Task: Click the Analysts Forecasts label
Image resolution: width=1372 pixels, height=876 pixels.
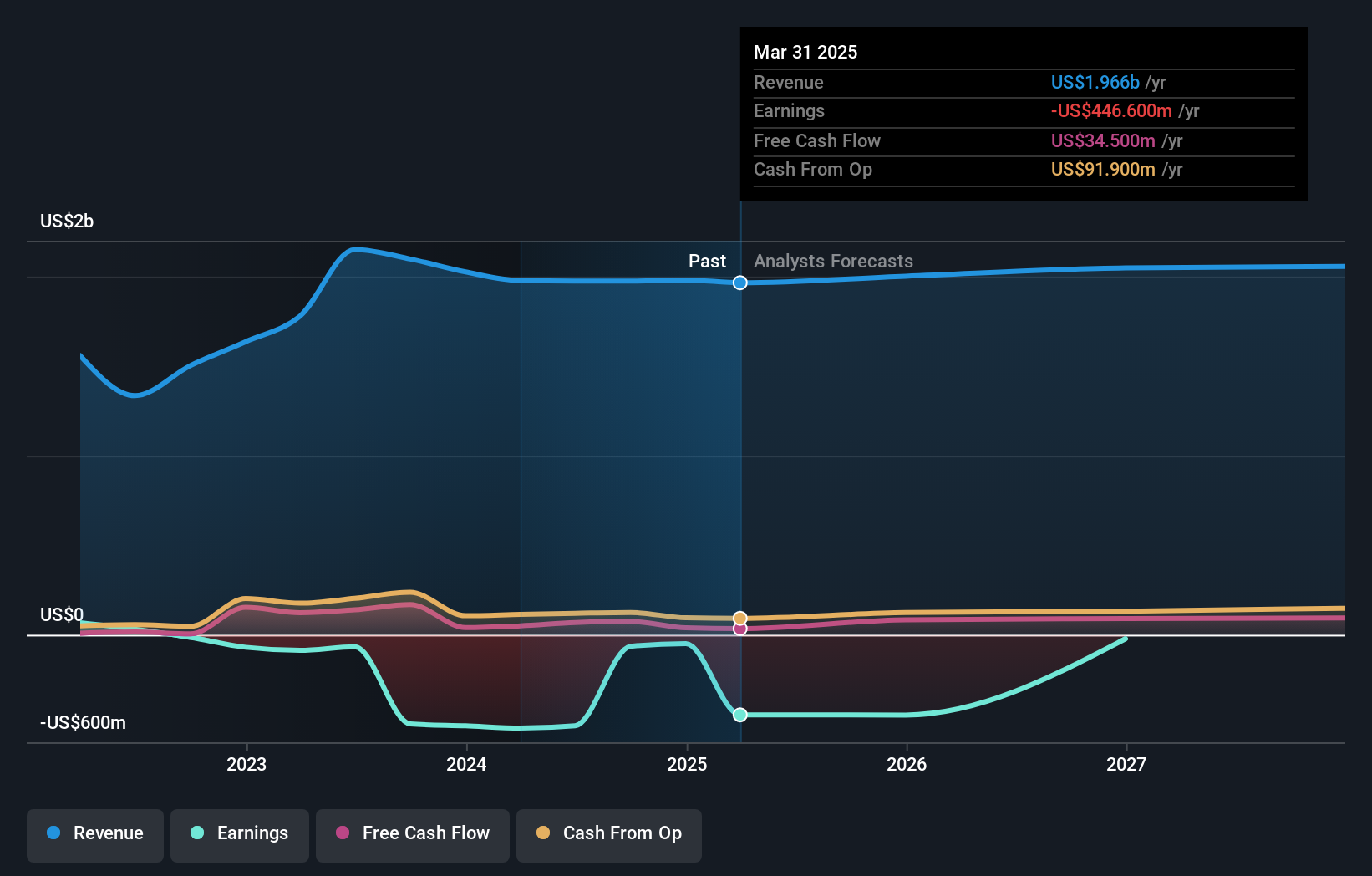Action: point(833,261)
